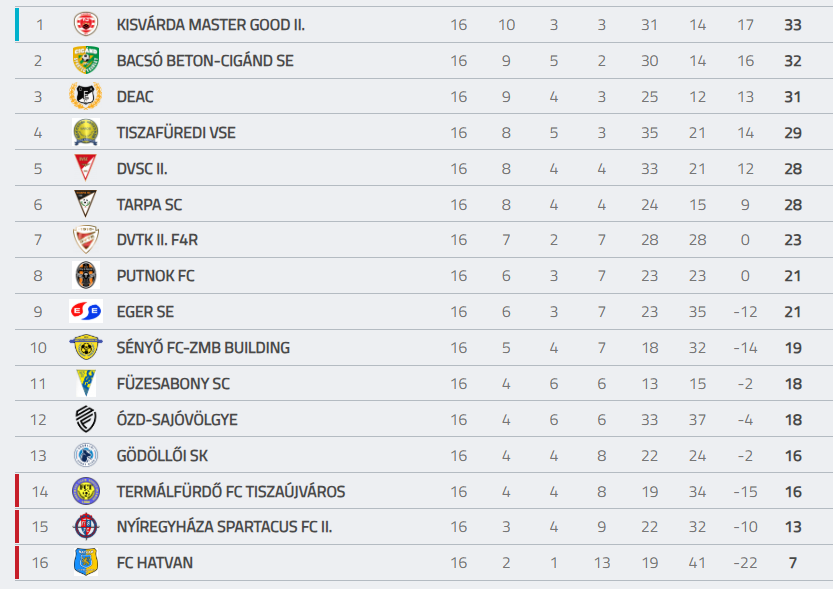The width and height of the screenshot is (833, 589).
Task: Click the Eger SE team logo
Action: [86, 312]
